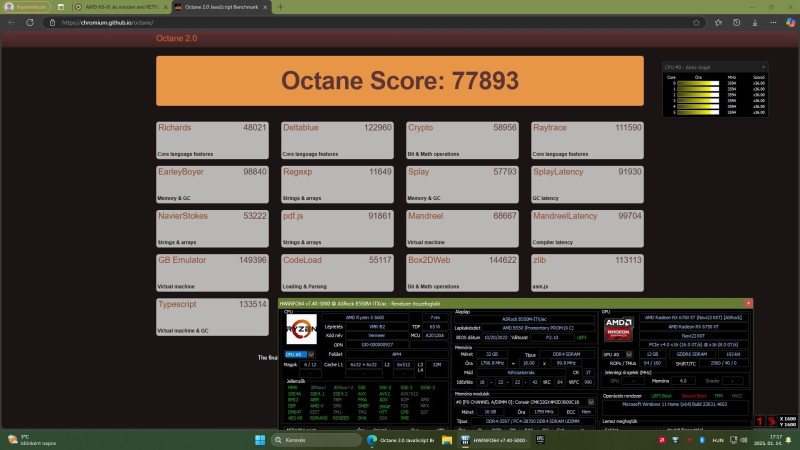800x450 pixels.
Task: Click the Bluetooth tray icon
Action: click(702, 440)
